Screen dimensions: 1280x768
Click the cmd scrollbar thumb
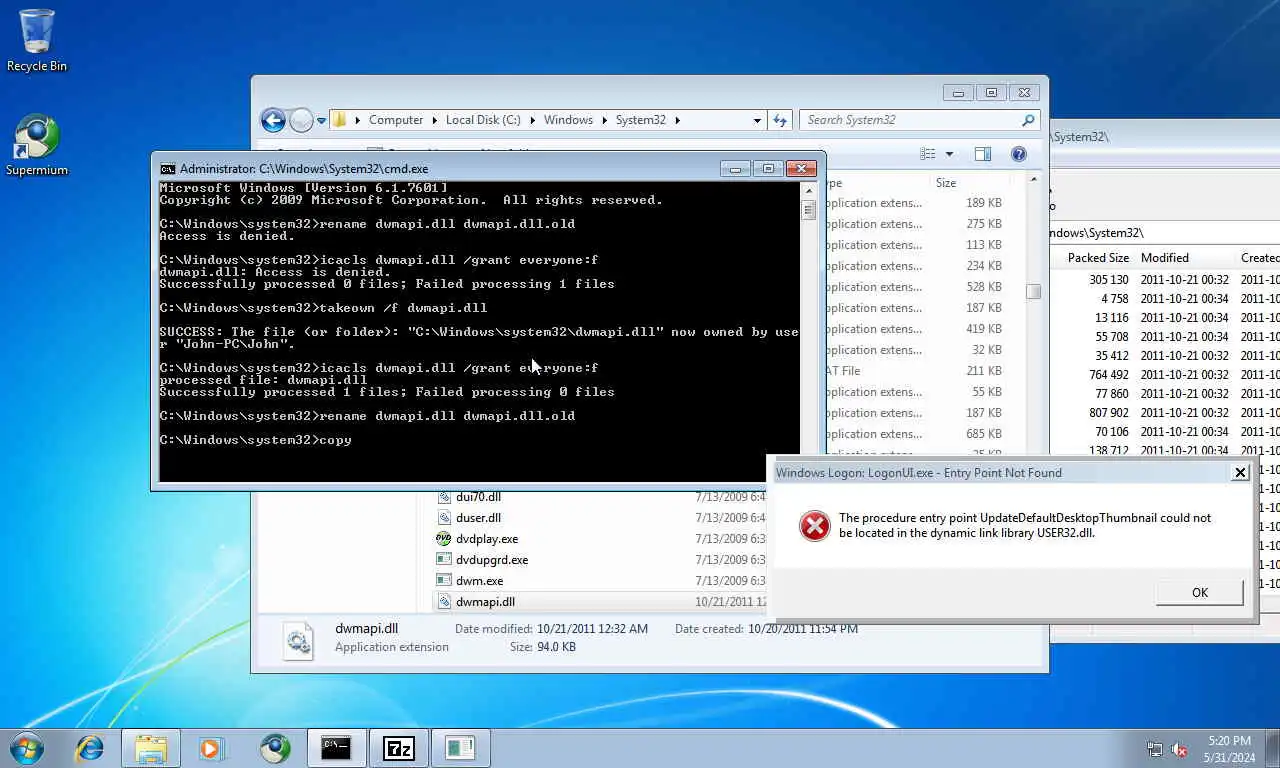click(808, 210)
